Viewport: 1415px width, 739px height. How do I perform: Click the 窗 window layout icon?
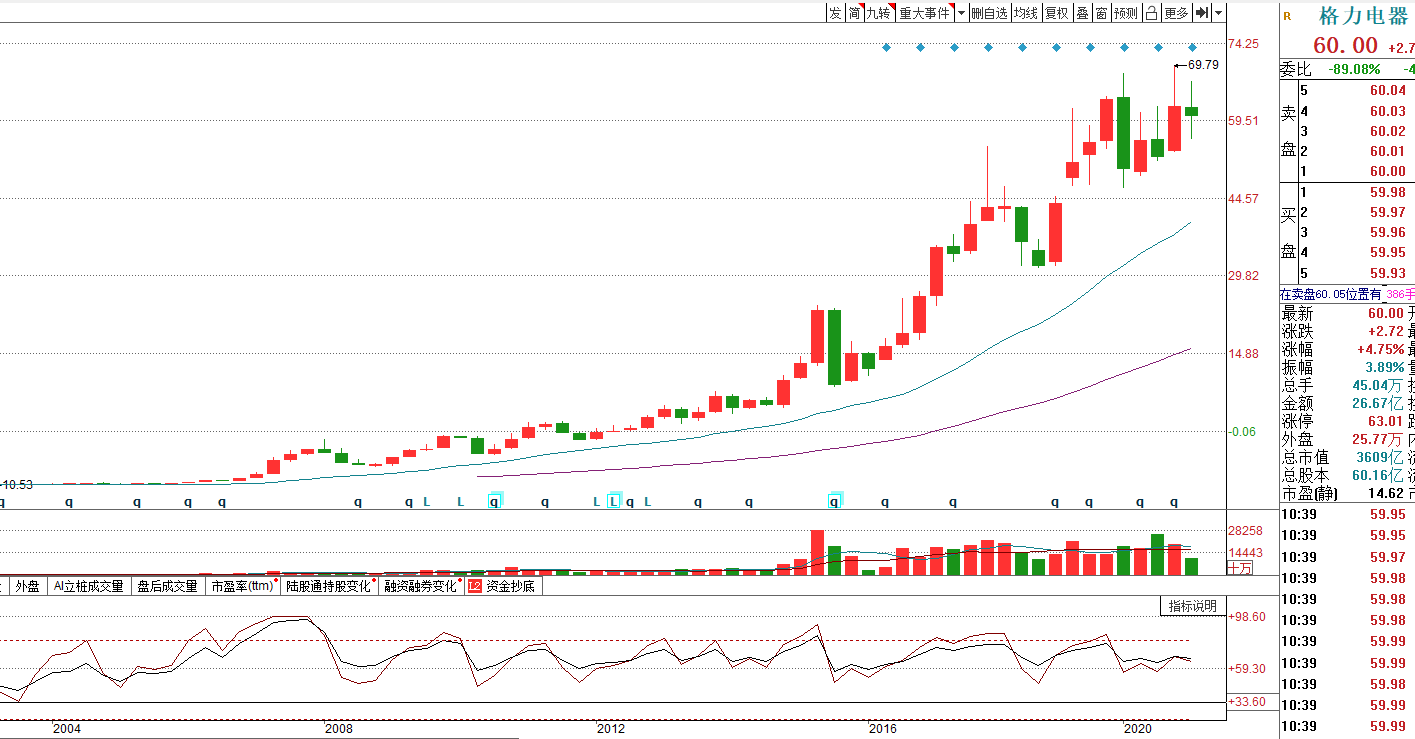point(1101,13)
